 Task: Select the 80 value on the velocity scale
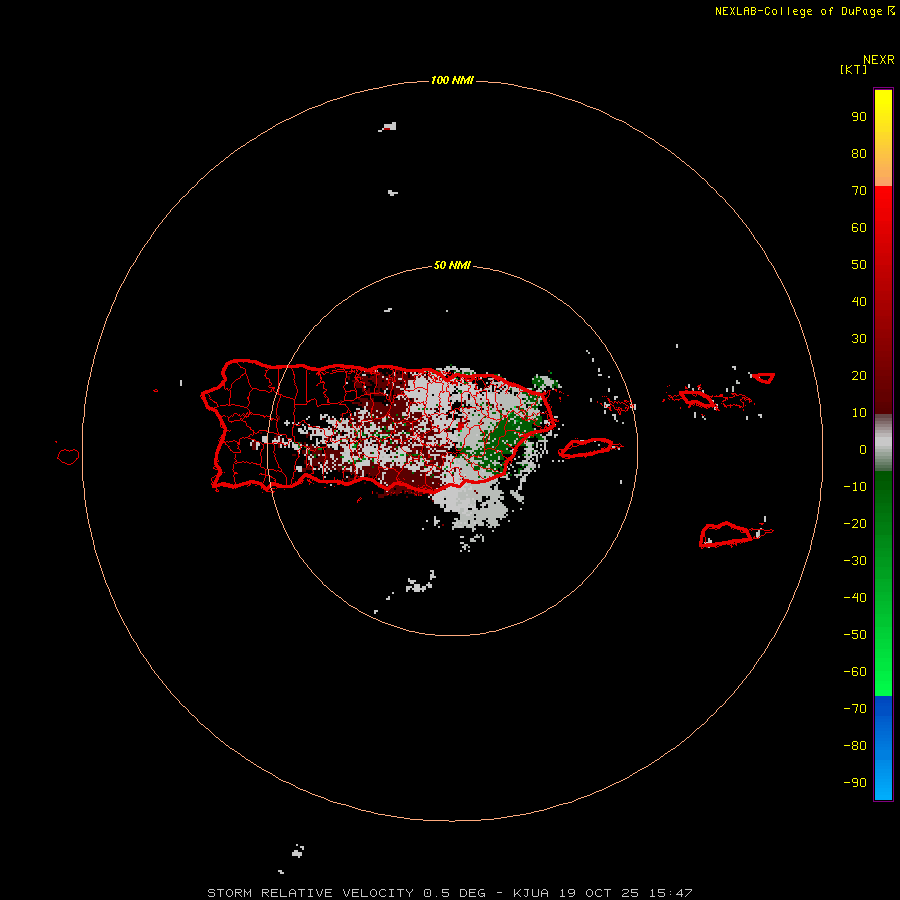point(859,153)
